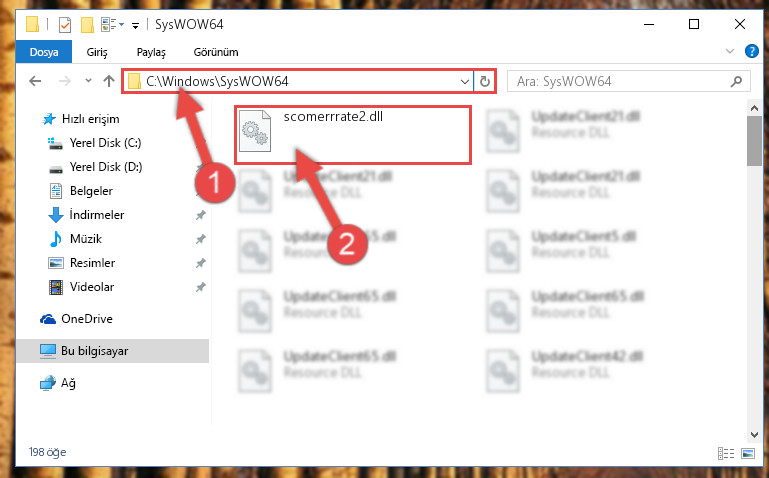The width and height of the screenshot is (769, 478).
Task: Expand the ribbon with the chevron
Action: pos(730,51)
